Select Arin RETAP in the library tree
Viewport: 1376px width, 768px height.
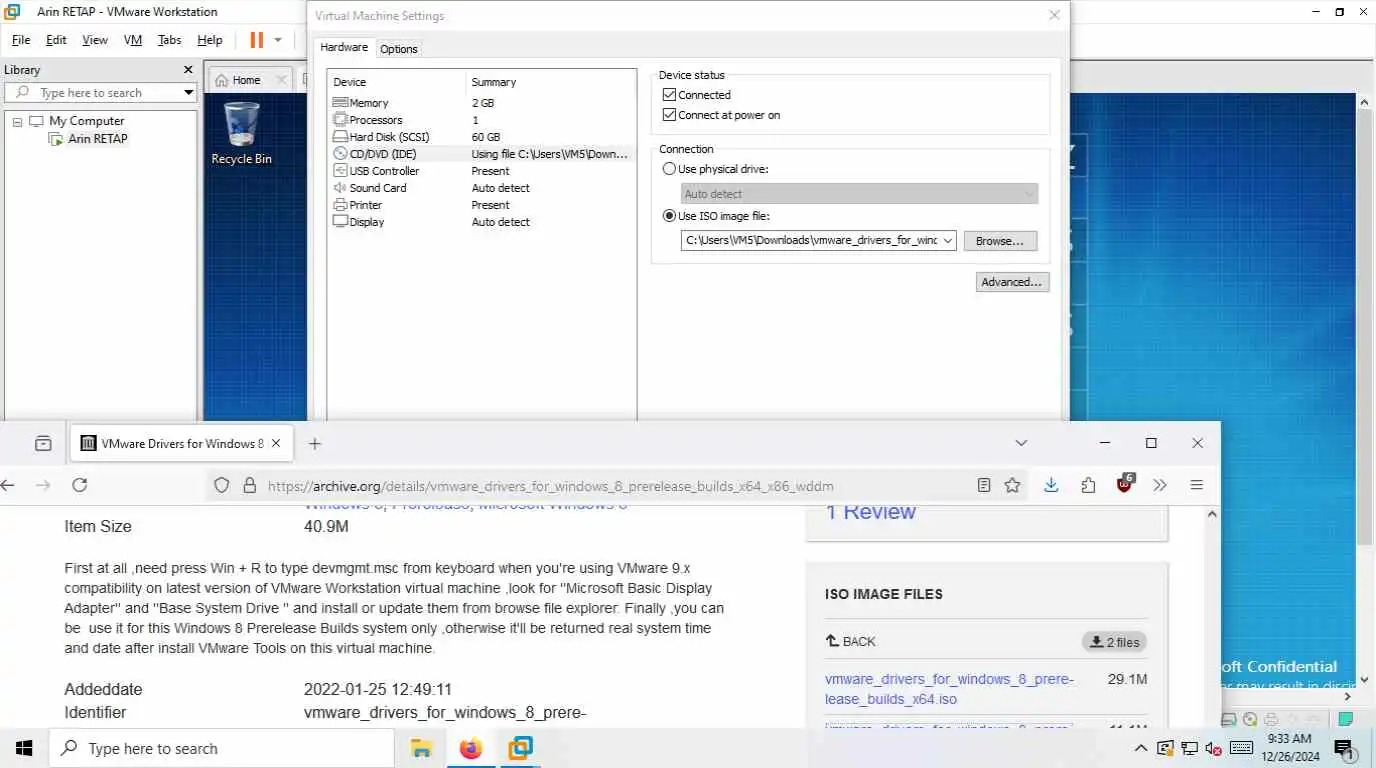97,139
